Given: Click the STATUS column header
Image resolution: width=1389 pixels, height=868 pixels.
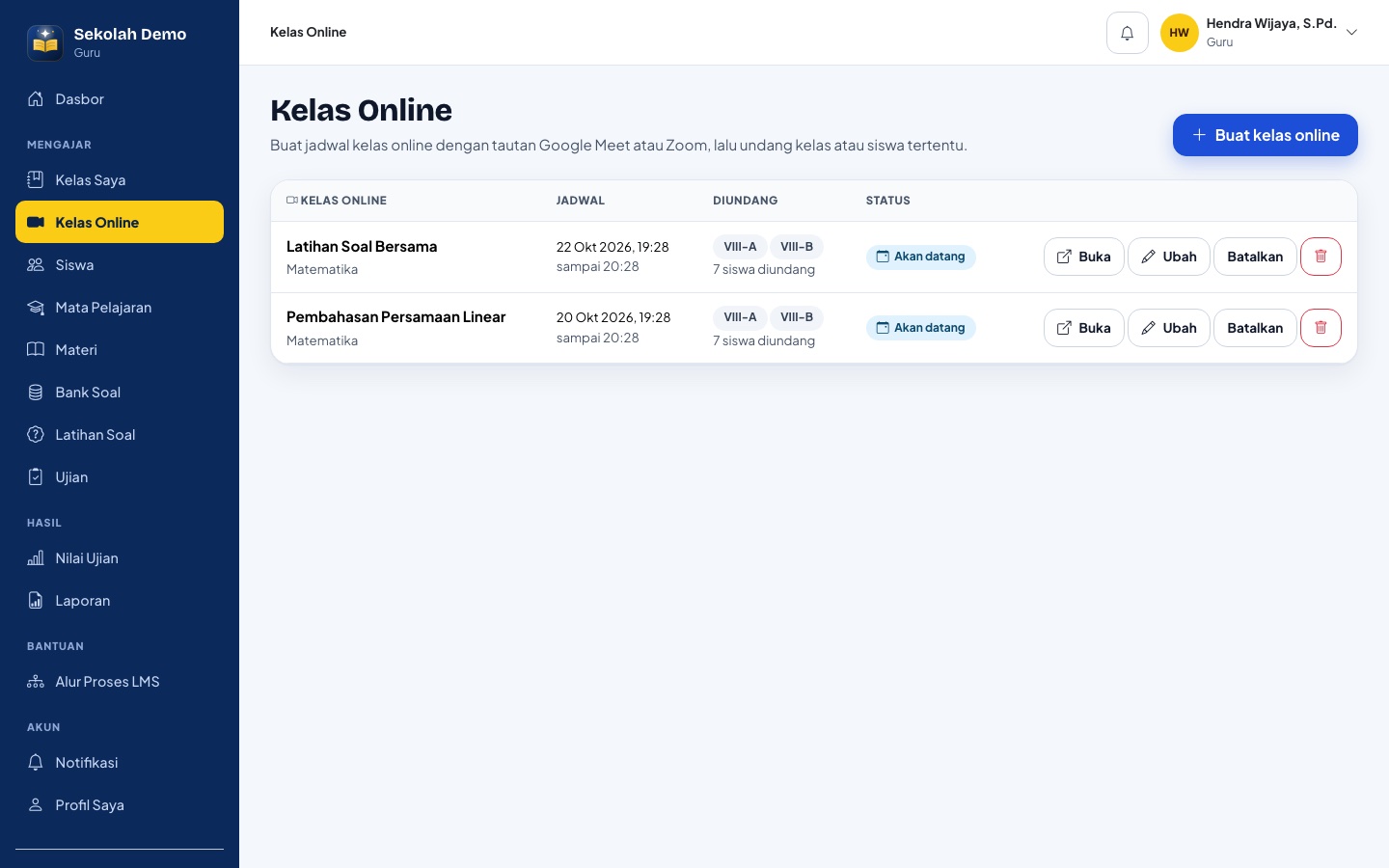Looking at the screenshot, I should coord(888,201).
